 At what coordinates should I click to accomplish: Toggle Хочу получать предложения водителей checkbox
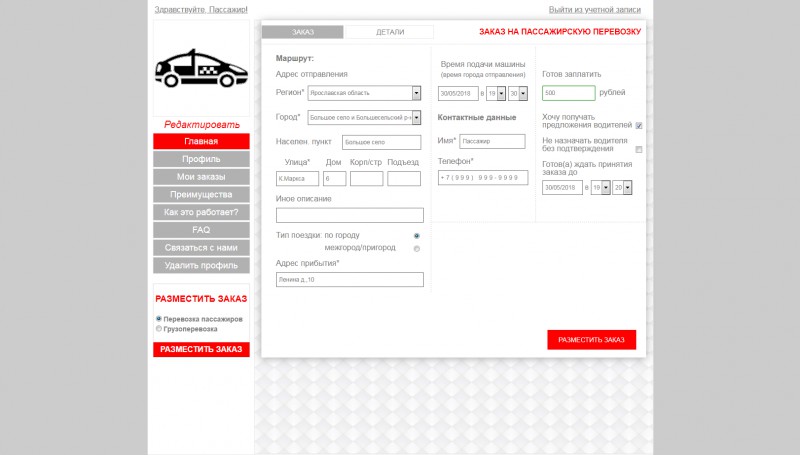click(639, 125)
